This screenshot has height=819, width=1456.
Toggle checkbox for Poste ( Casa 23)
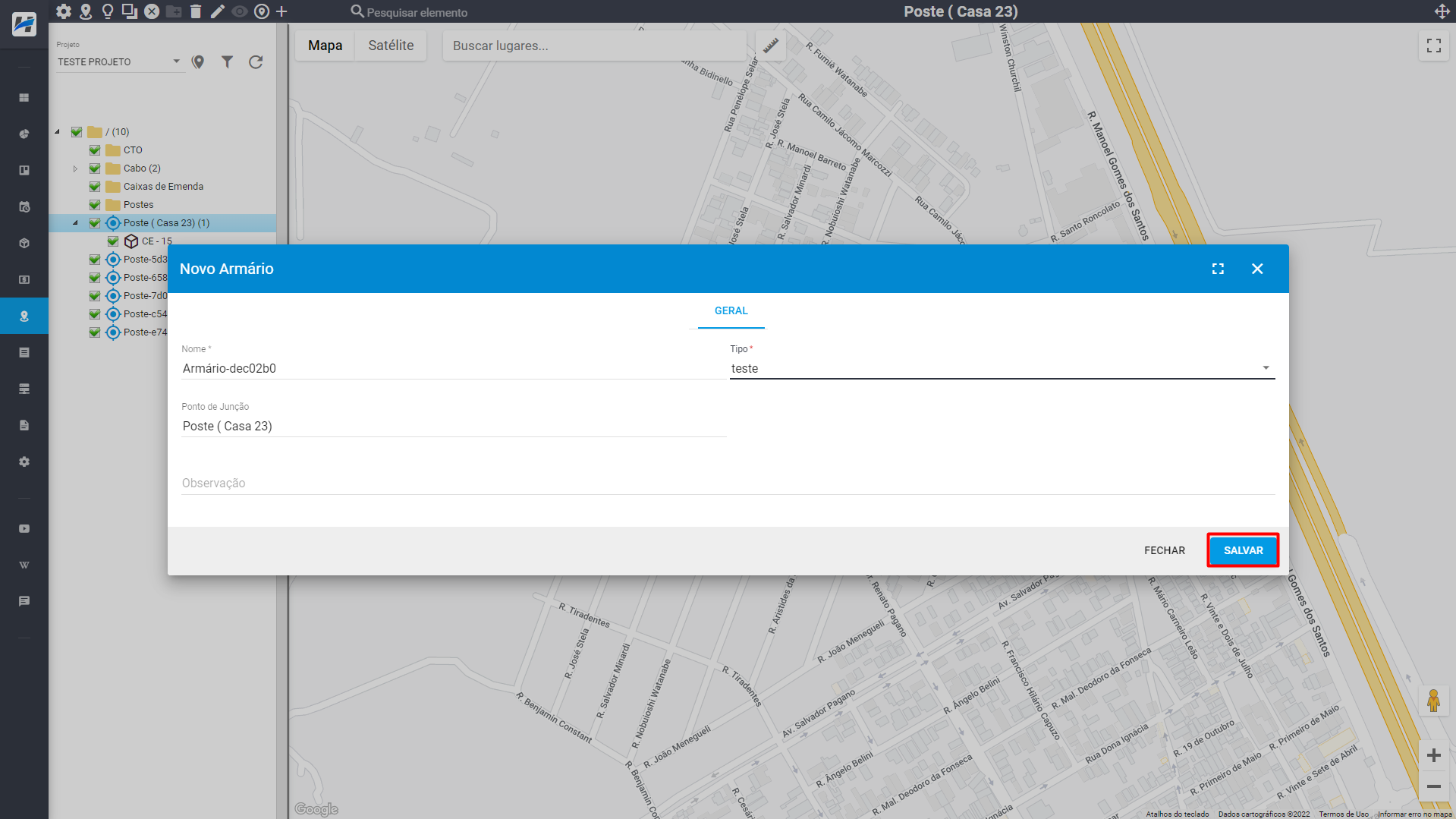pyautogui.click(x=95, y=223)
